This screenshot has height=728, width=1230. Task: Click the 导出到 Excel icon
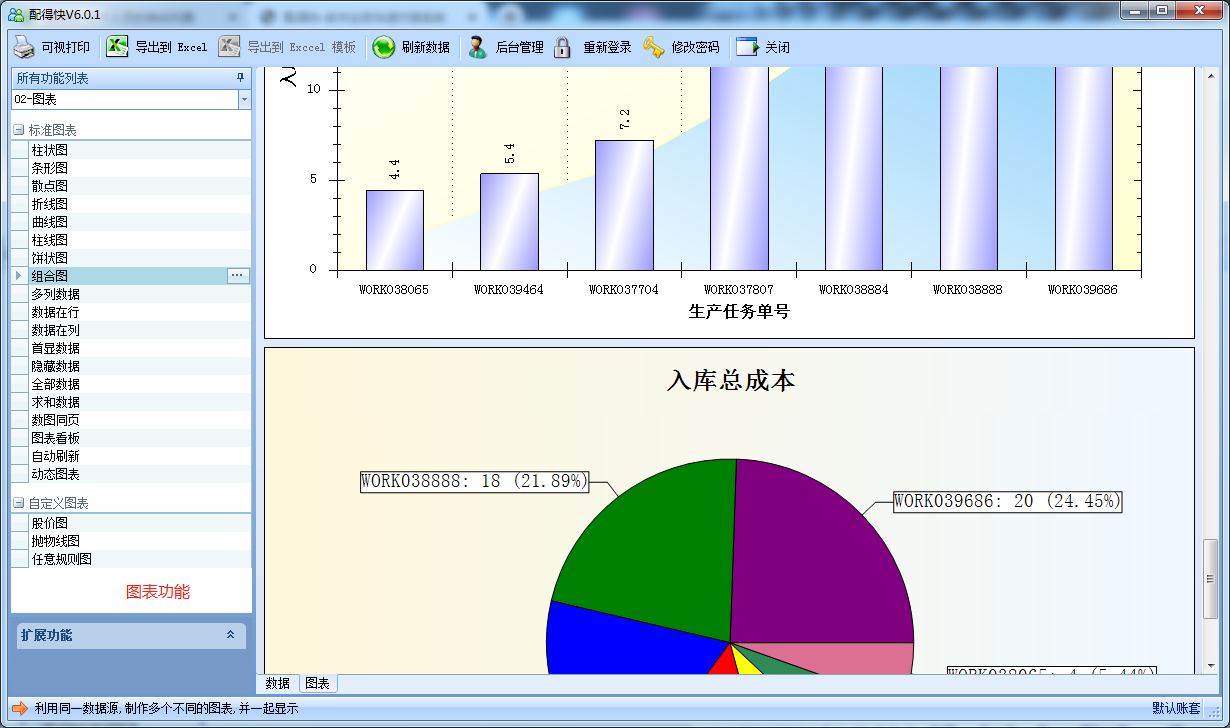pos(118,47)
